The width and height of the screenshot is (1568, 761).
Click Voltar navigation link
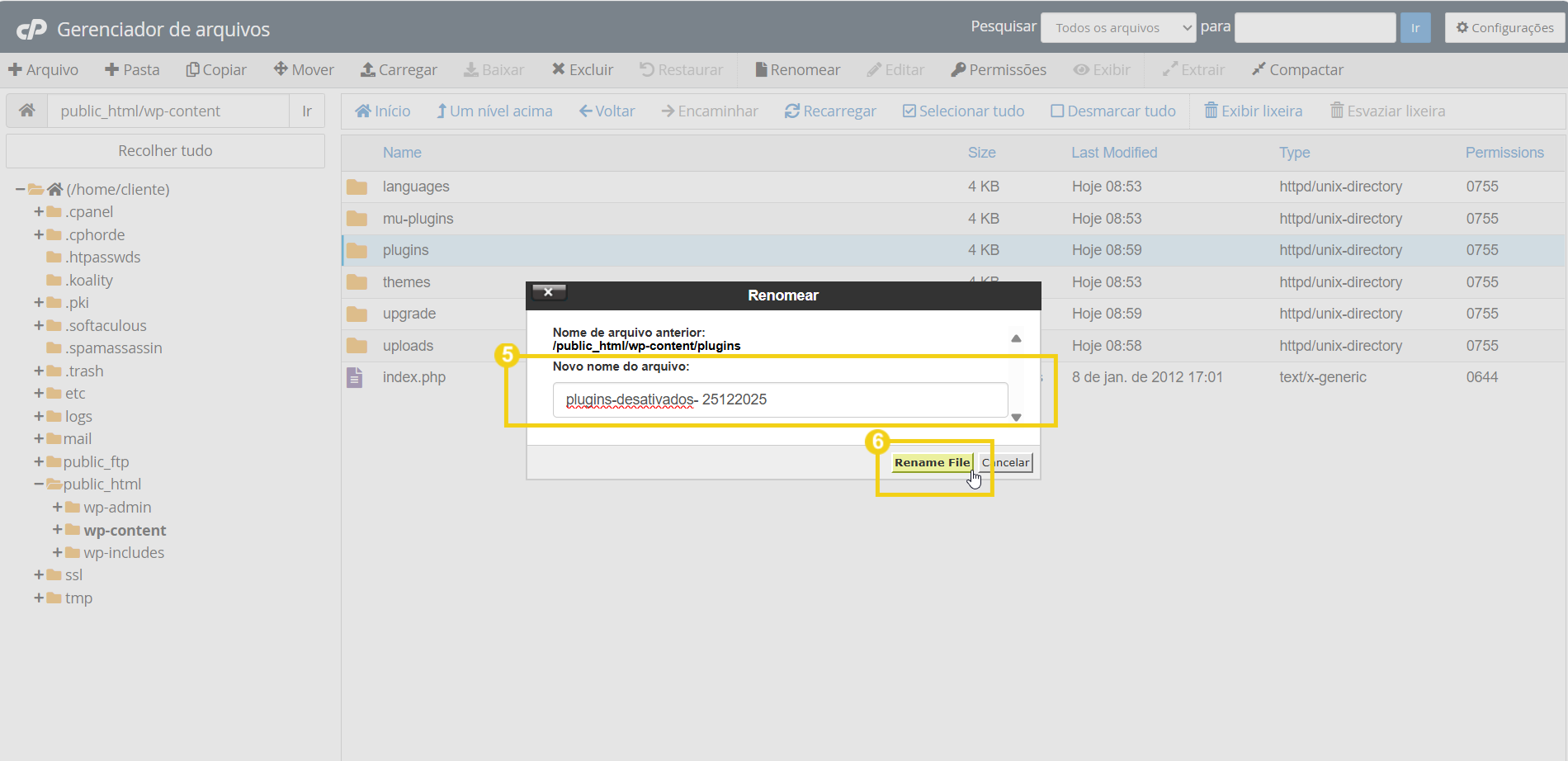click(x=607, y=111)
